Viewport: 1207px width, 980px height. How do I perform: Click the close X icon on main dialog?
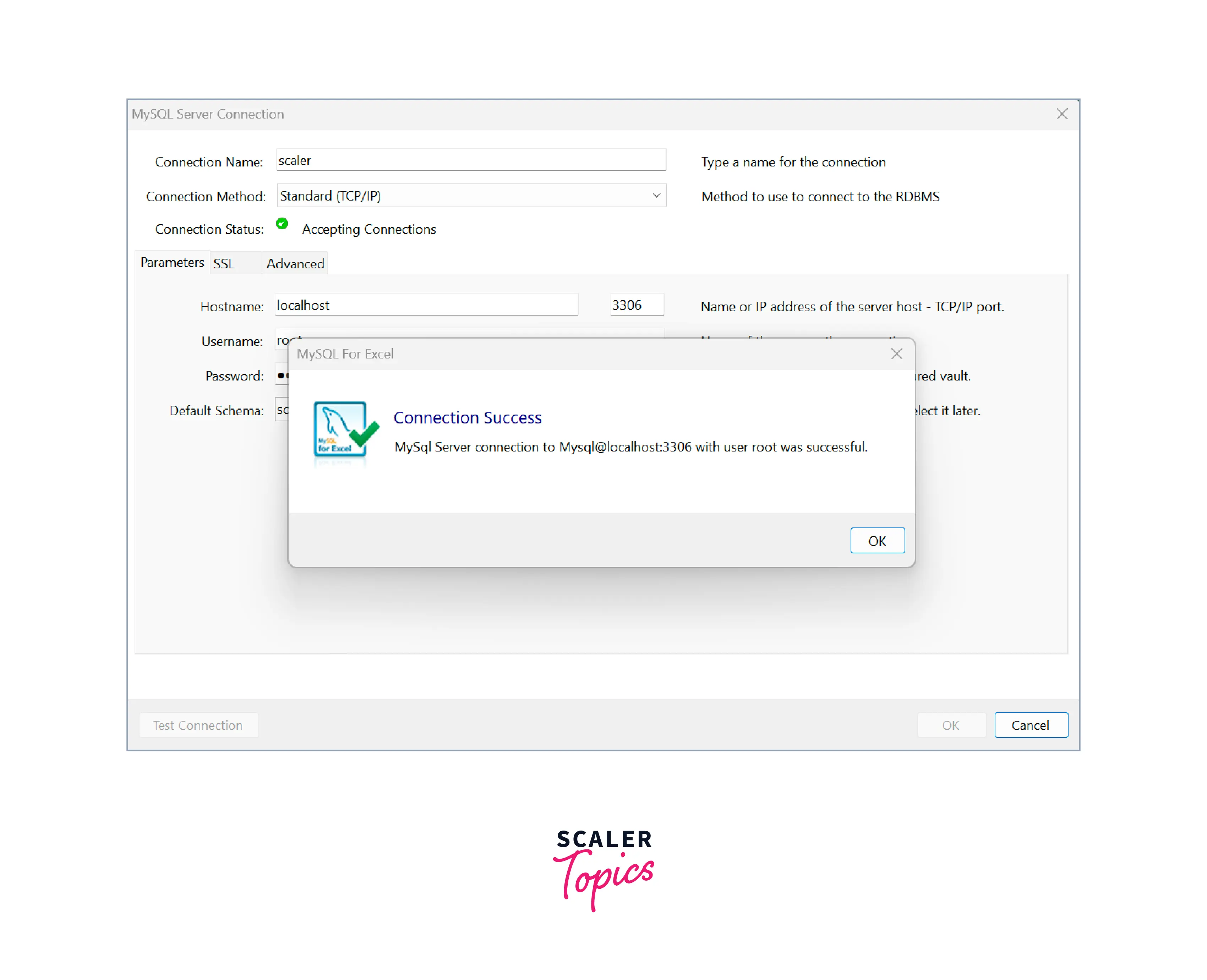(x=1062, y=113)
